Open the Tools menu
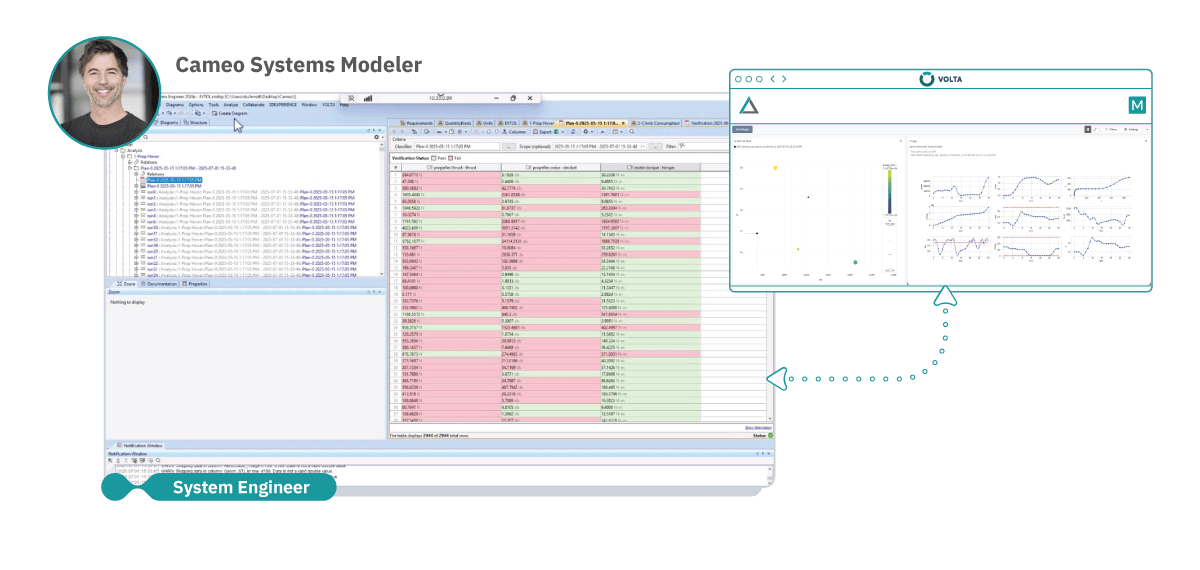This screenshot has width=1200, height=570. tap(213, 104)
